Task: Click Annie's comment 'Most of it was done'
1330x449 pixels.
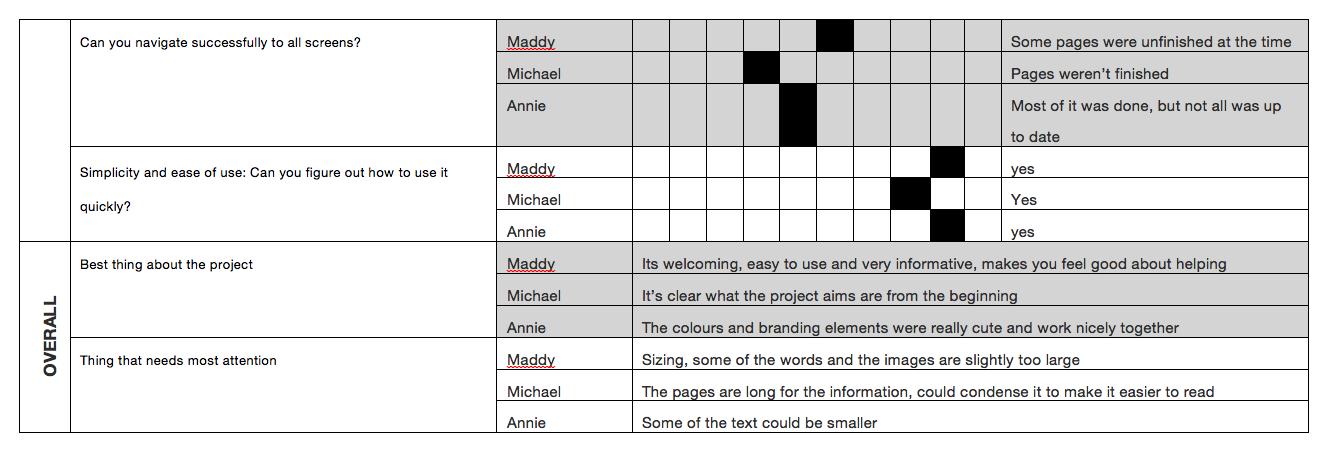Action: tap(1145, 106)
